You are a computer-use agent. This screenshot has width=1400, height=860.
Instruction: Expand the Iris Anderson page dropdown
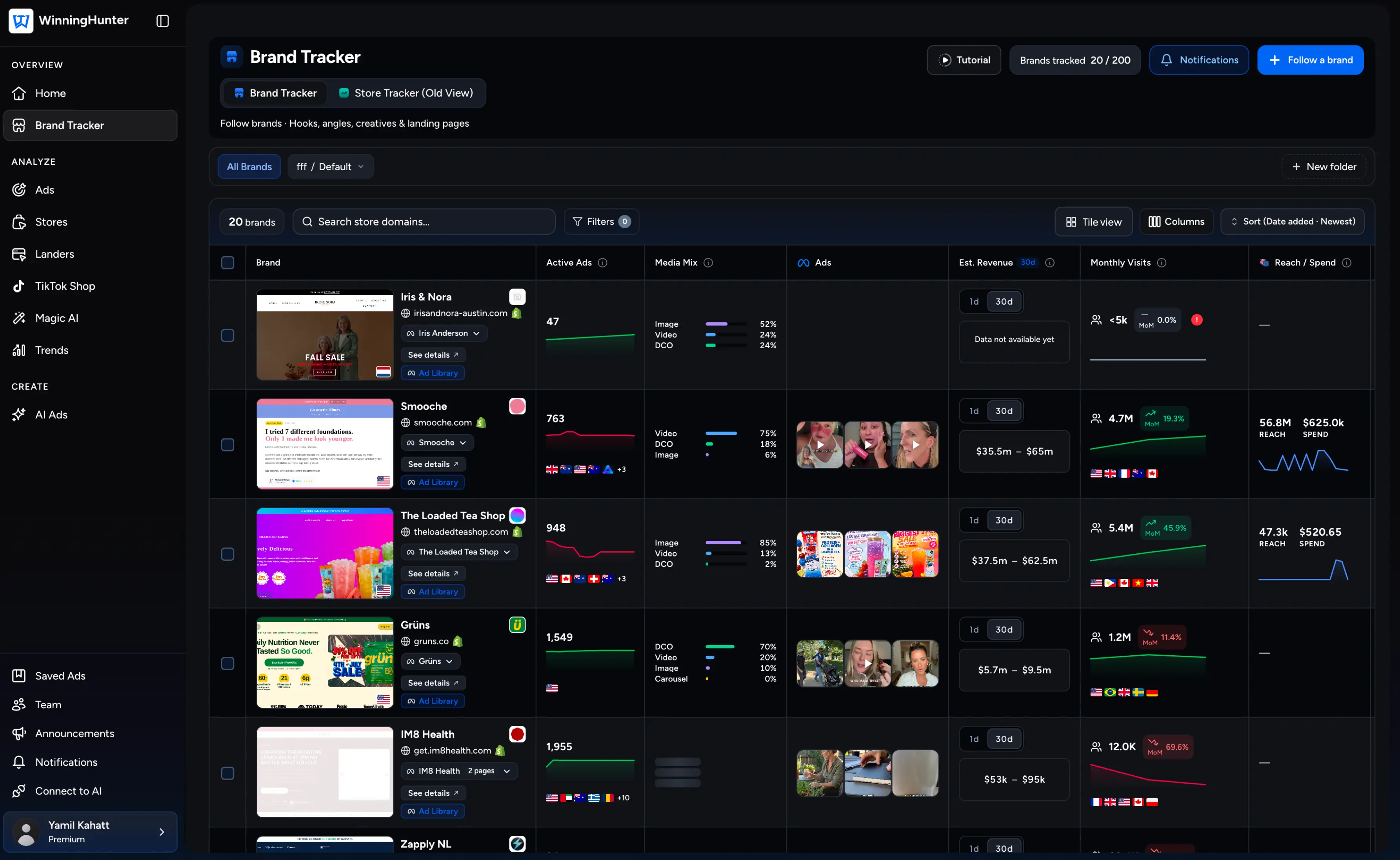[x=444, y=333]
